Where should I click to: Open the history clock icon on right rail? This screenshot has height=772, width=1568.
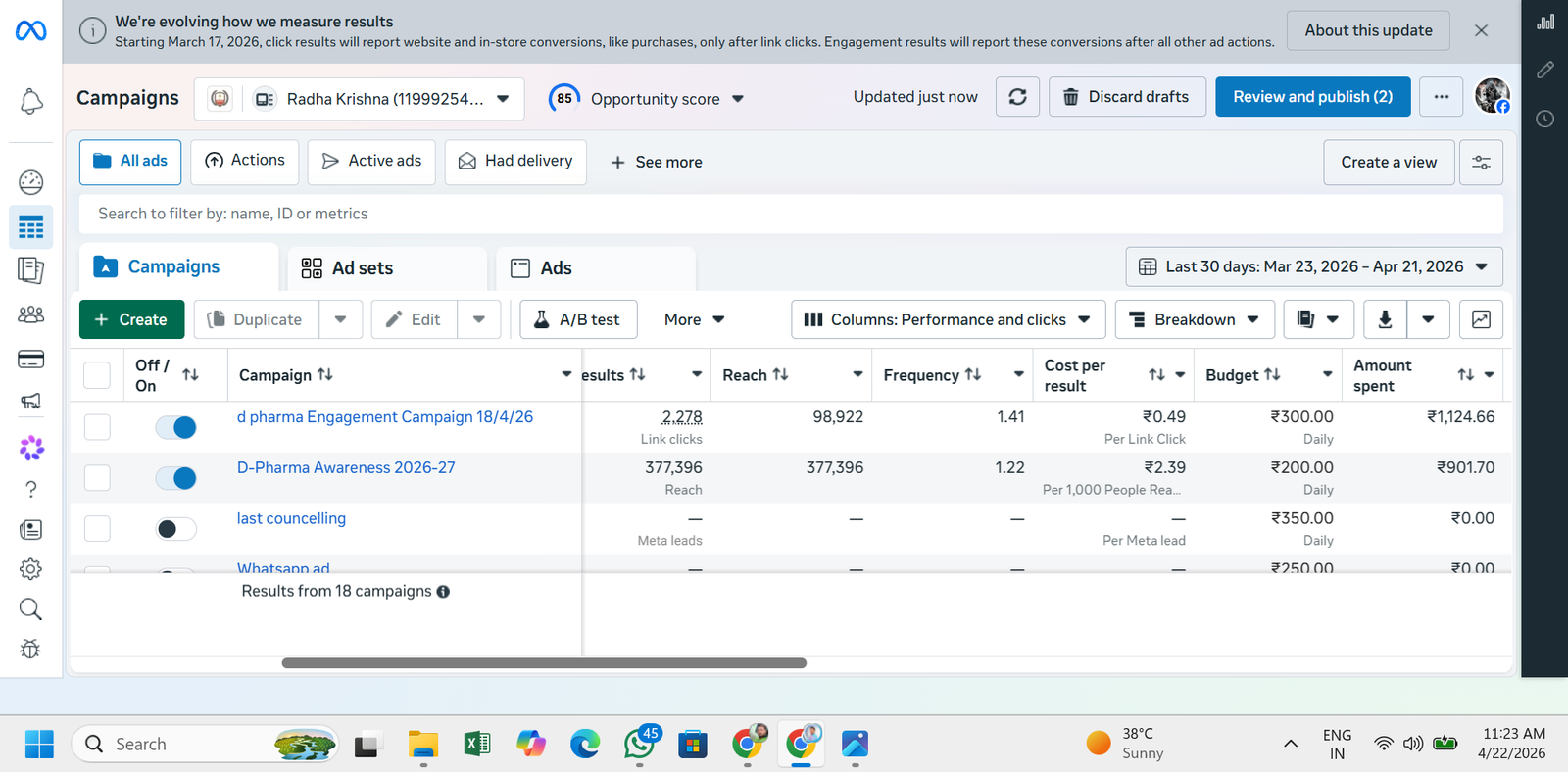(x=1545, y=119)
